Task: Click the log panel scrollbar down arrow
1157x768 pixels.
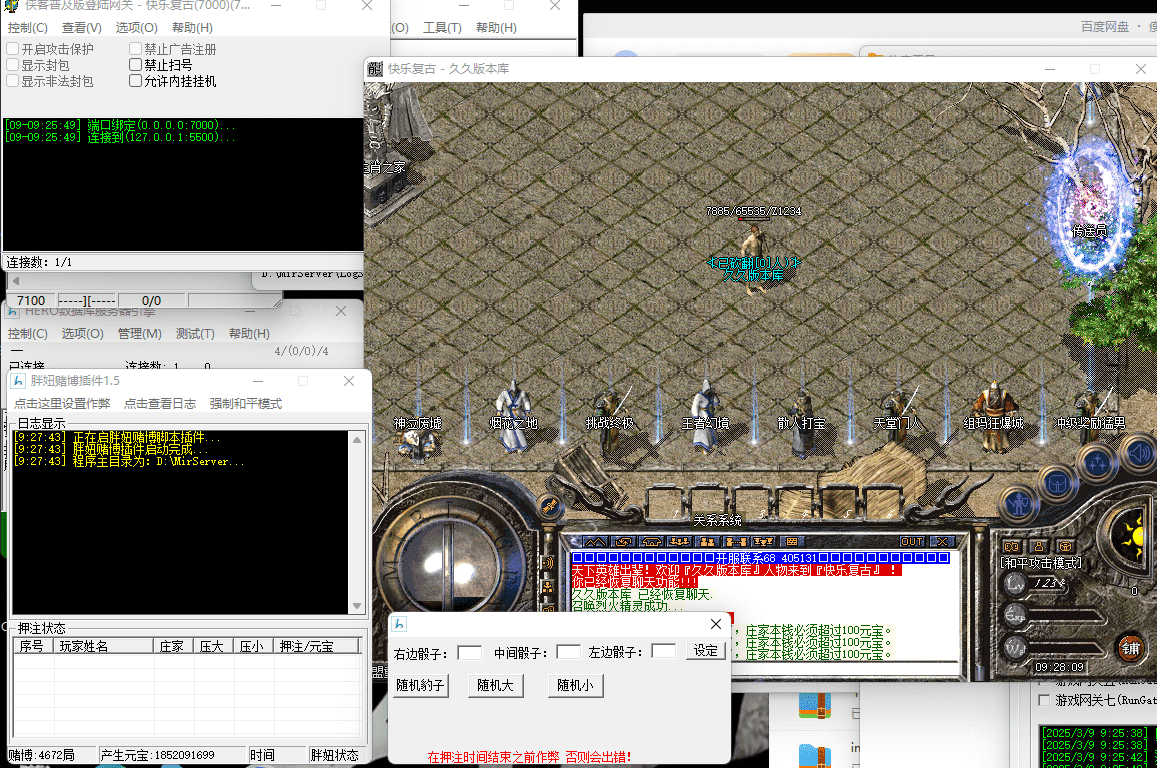Action: point(356,607)
